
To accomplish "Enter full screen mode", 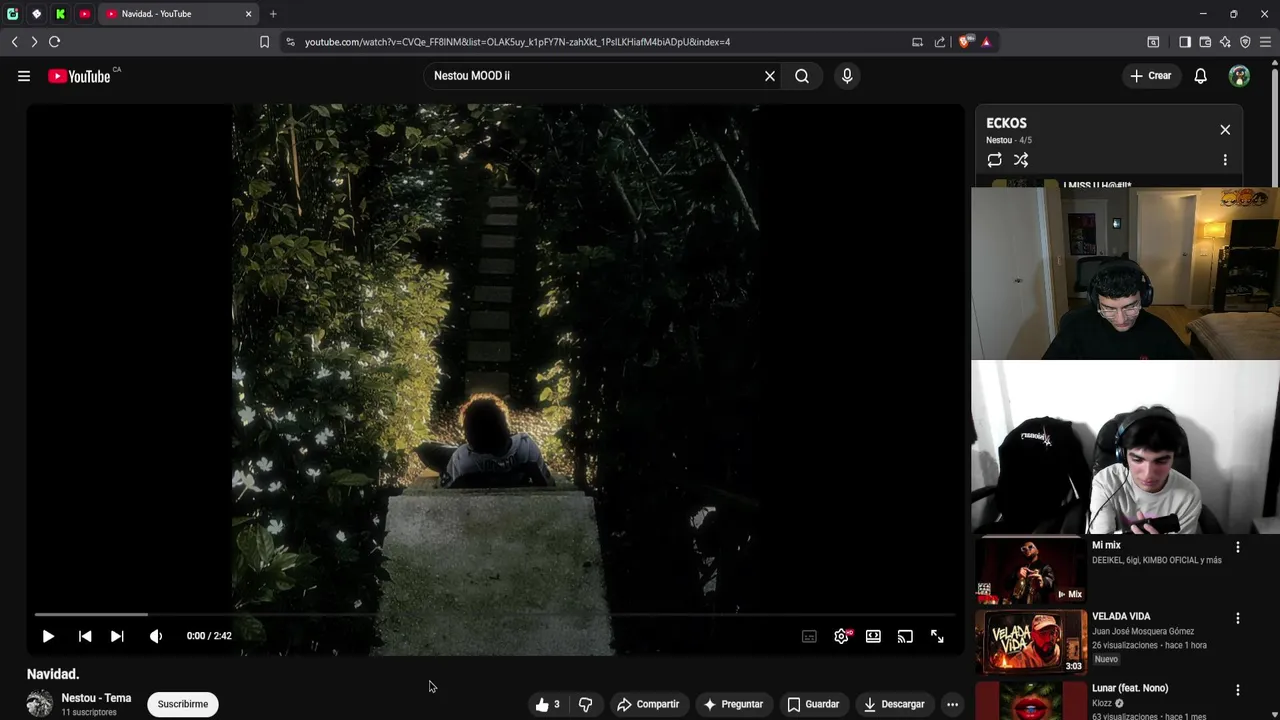I will [937, 636].
